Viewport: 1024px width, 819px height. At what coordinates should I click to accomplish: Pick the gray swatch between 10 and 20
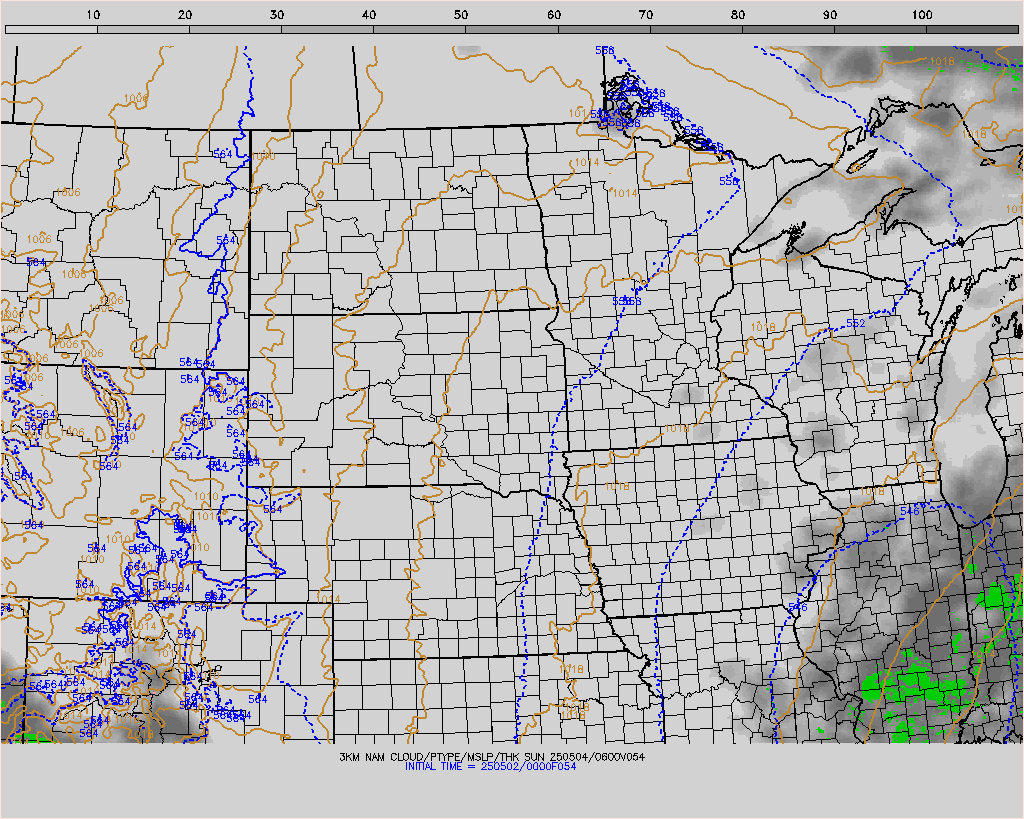144,29
